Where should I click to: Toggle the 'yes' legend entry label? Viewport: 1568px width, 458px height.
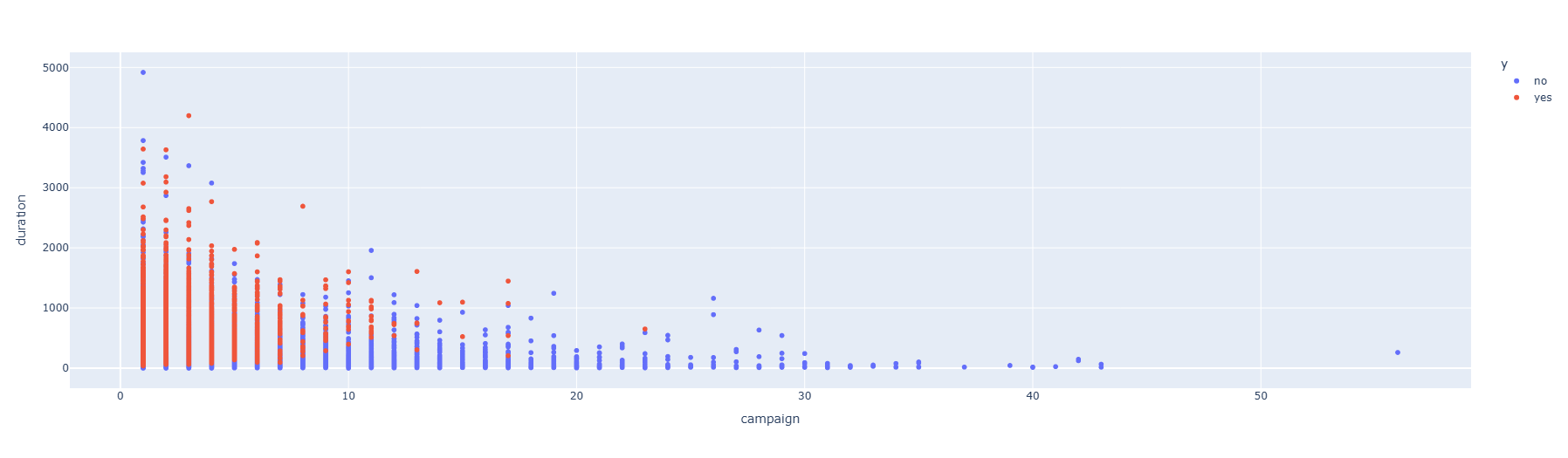tap(1543, 98)
